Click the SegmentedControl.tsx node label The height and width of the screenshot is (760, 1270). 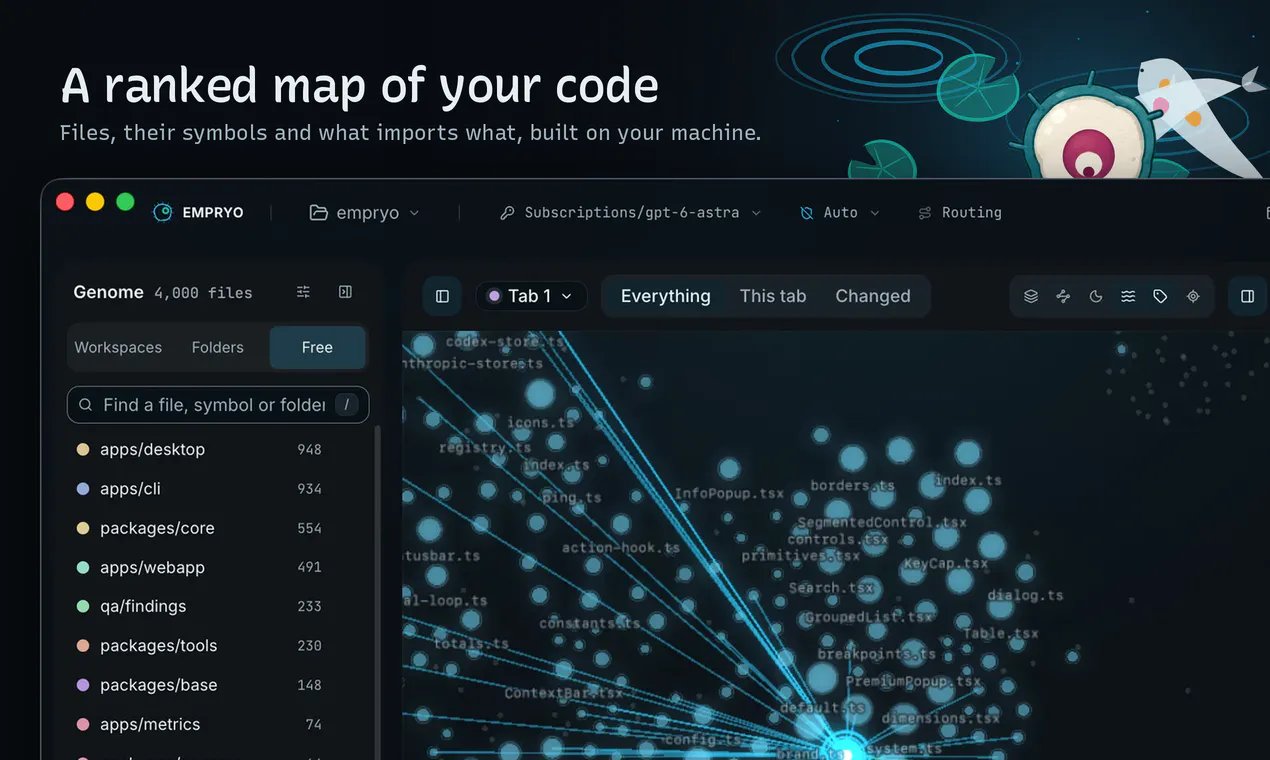tap(882, 522)
